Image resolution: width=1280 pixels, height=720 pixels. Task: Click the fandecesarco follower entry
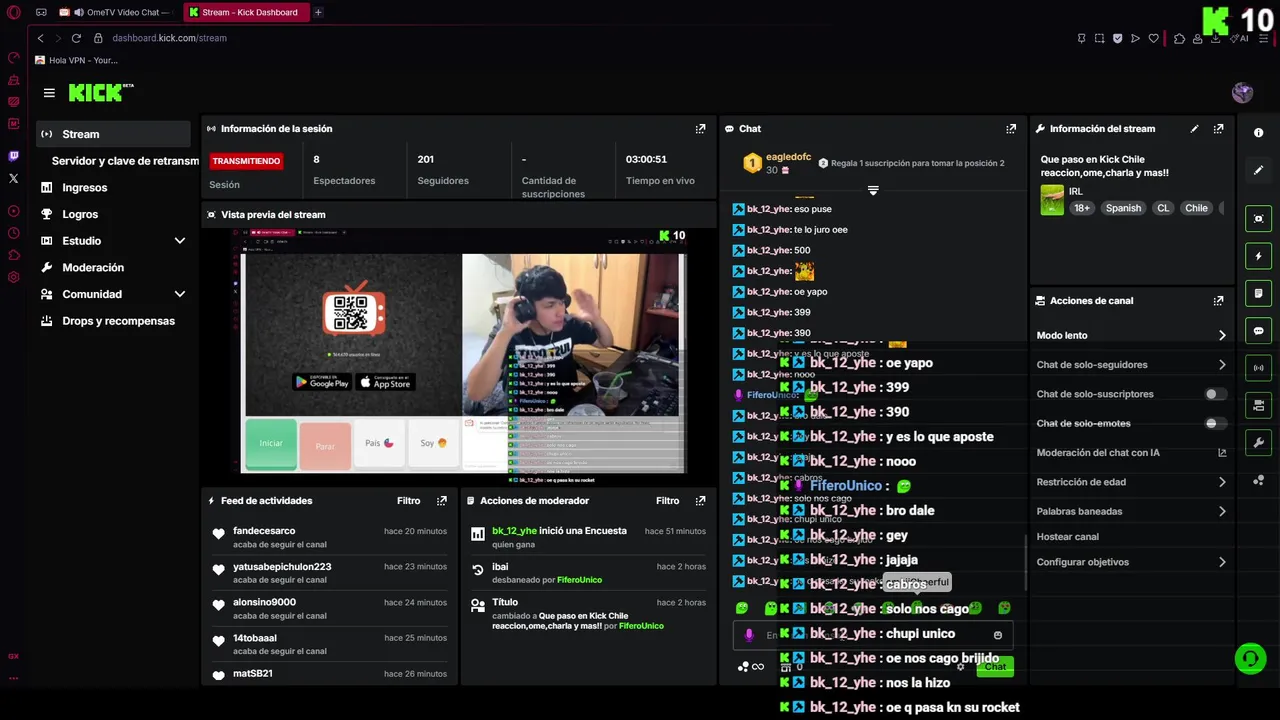(330, 538)
